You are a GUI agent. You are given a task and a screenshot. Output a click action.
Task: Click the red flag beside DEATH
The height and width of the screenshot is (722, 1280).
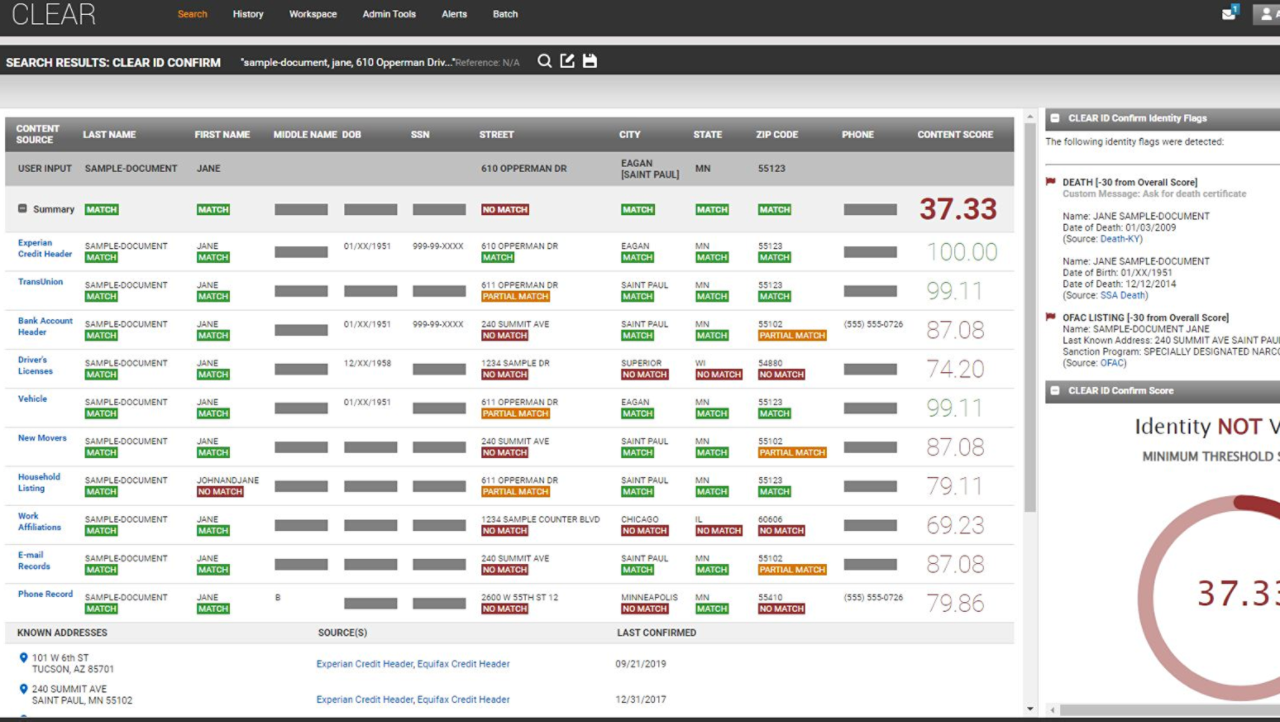pos(1051,182)
